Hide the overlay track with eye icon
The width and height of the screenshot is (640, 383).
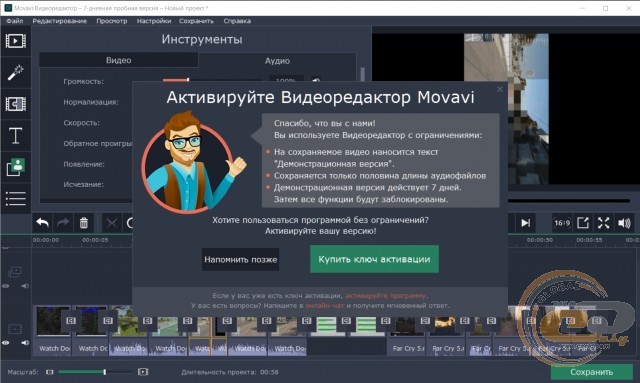coord(6,286)
